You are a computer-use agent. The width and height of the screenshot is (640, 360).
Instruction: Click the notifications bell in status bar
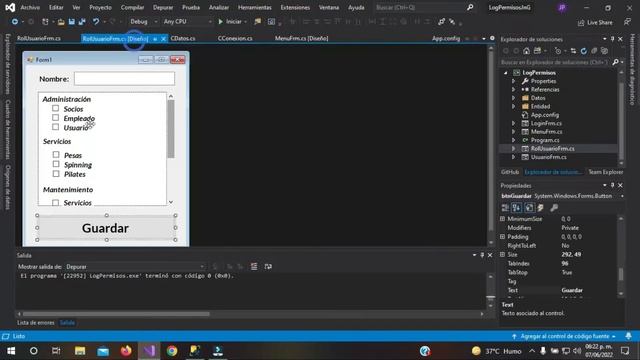[x=629, y=336]
